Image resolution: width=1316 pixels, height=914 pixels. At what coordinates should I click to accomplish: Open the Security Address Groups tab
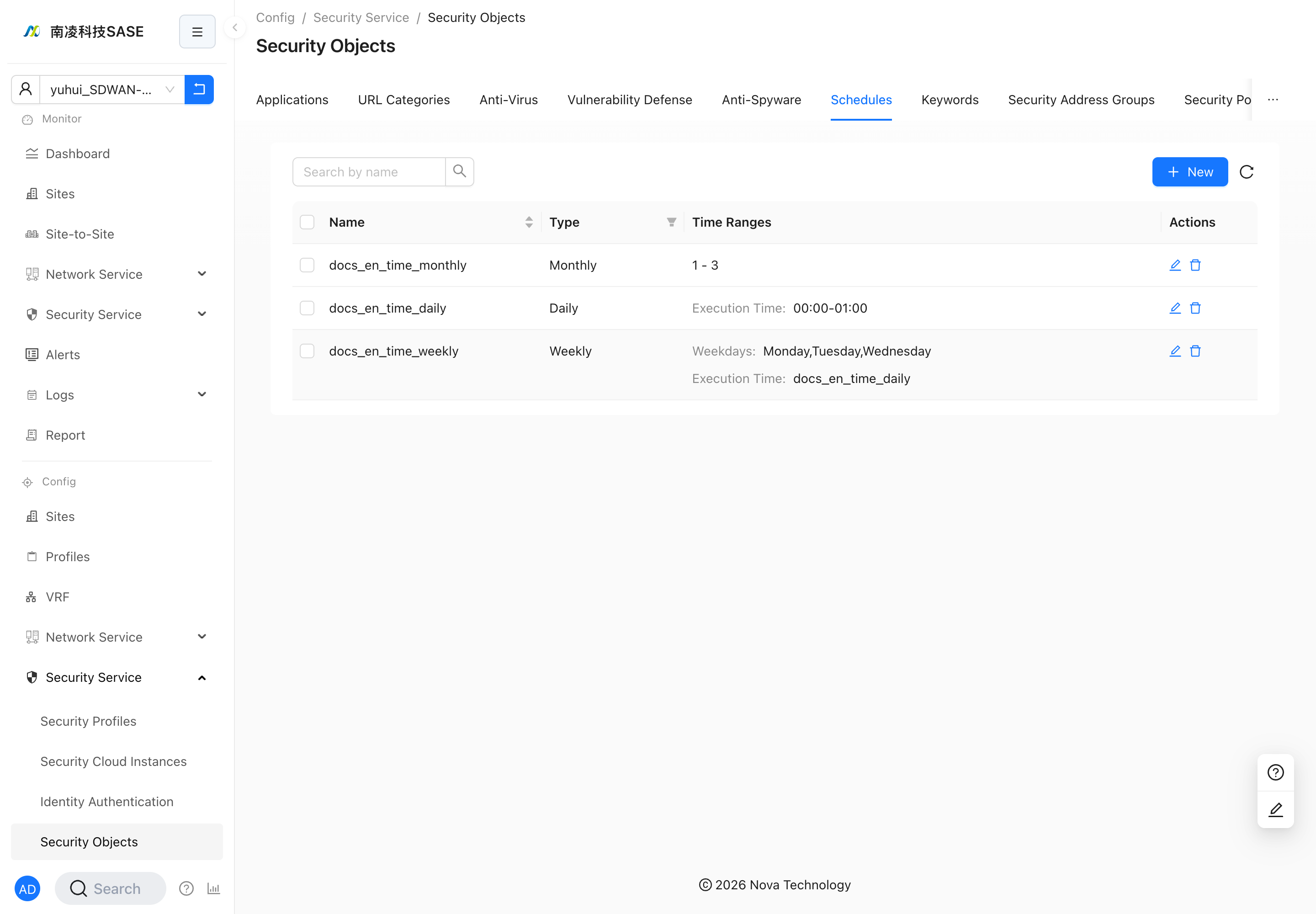pos(1081,100)
